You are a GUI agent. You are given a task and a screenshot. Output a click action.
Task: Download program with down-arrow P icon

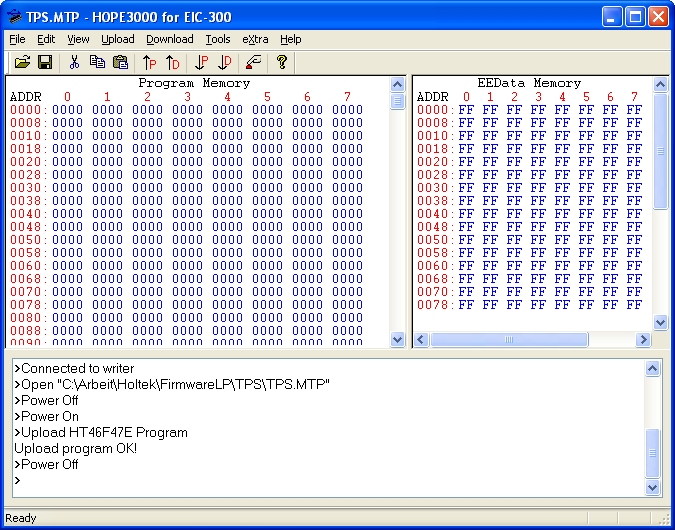pyautogui.click(x=201, y=62)
